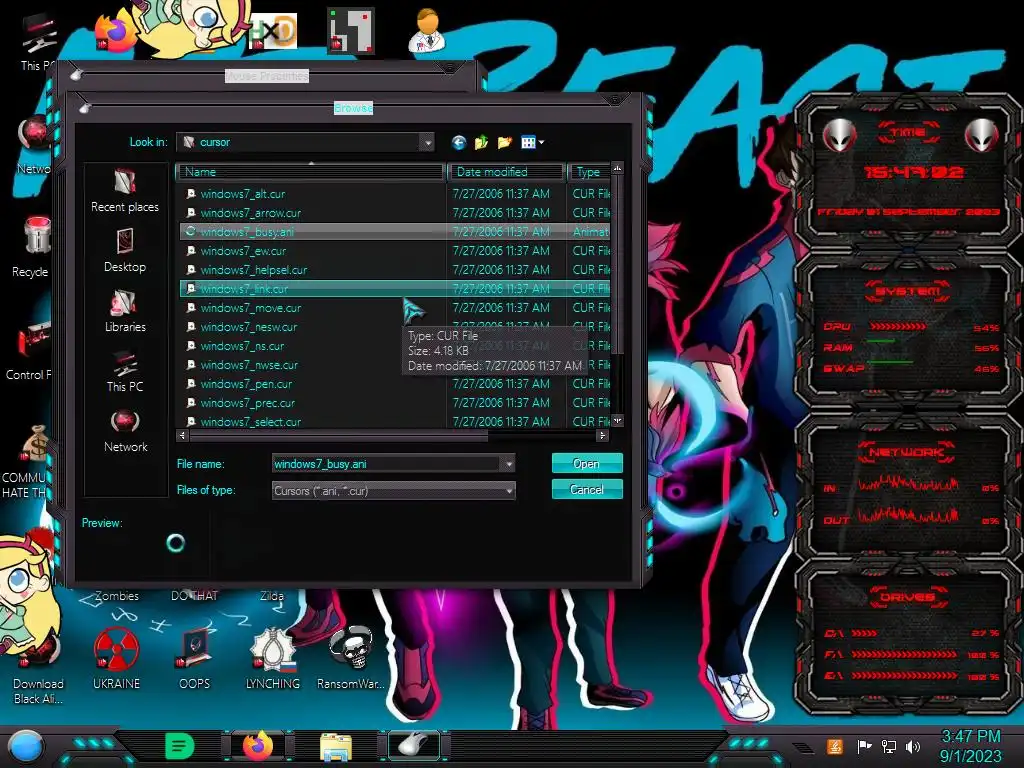
Task: Open the RansomWar desktop icon
Action: pos(351,658)
